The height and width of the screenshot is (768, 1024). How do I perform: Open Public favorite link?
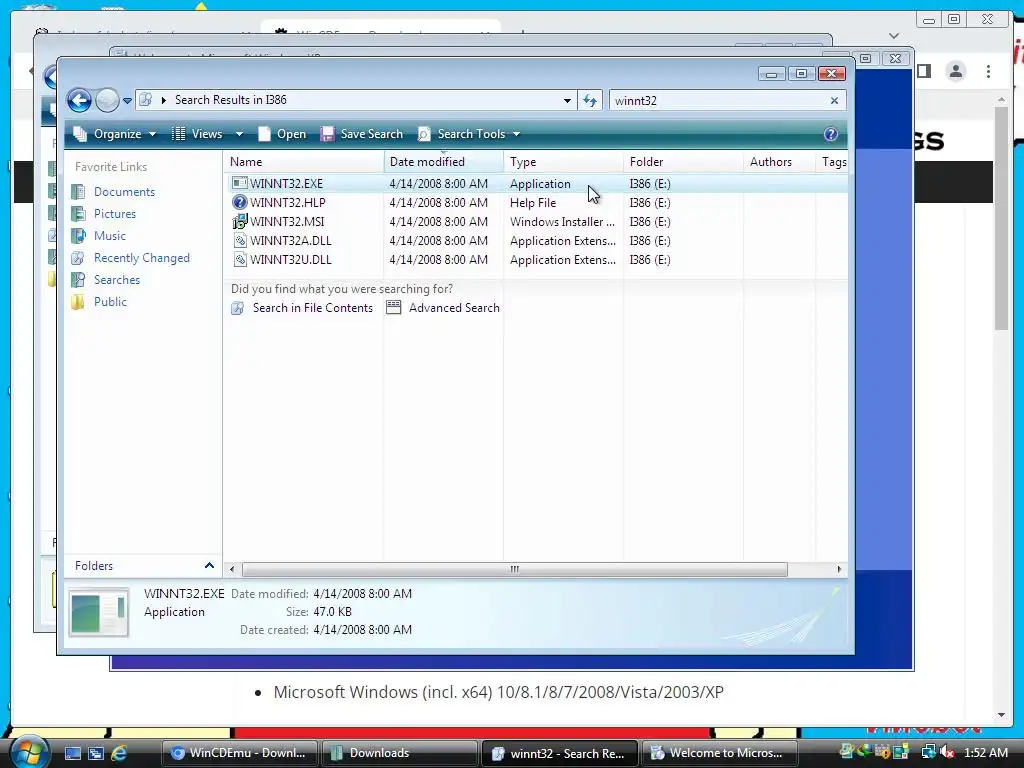click(110, 302)
